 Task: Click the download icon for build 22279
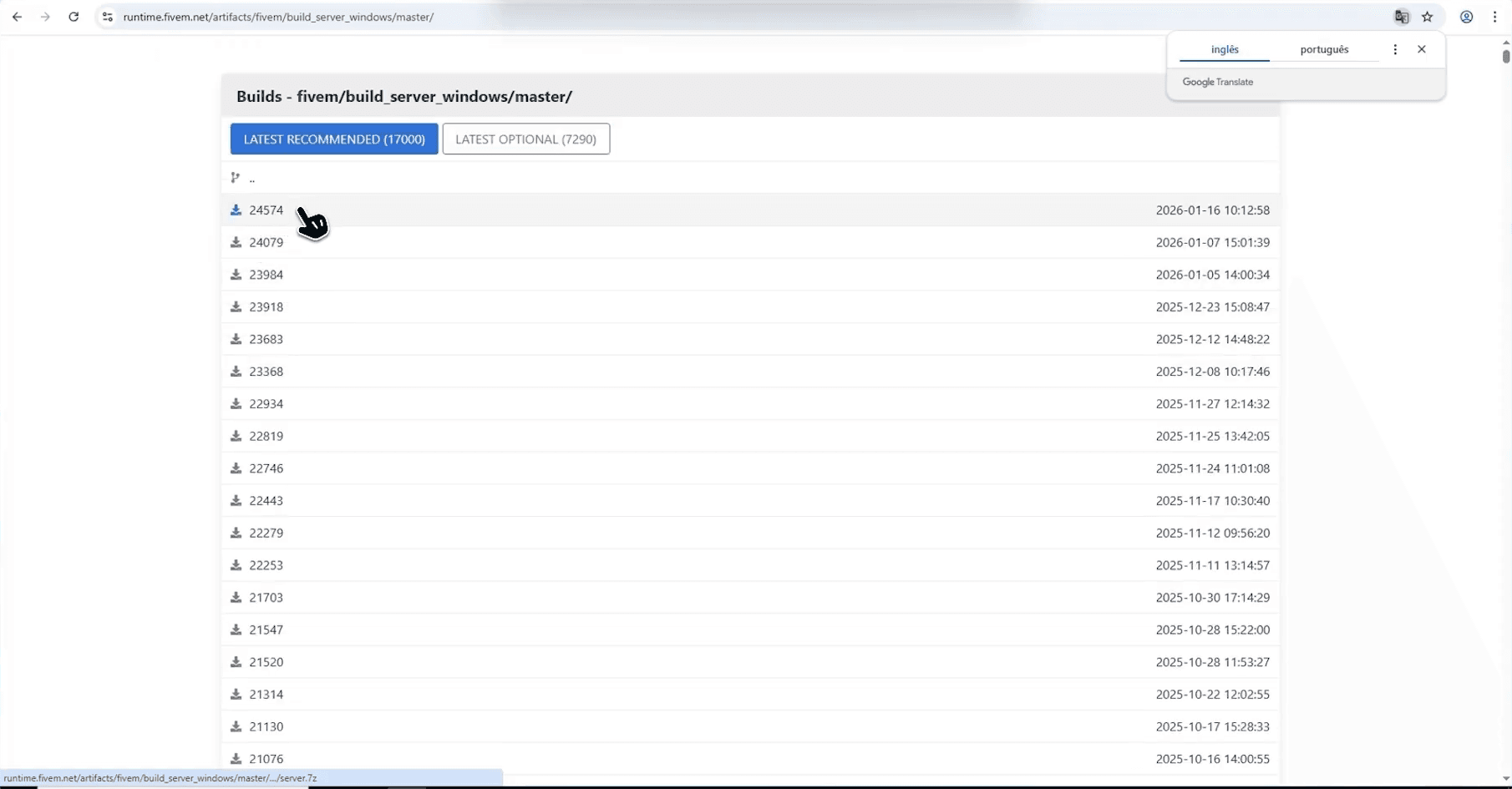click(x=236, y=533)
